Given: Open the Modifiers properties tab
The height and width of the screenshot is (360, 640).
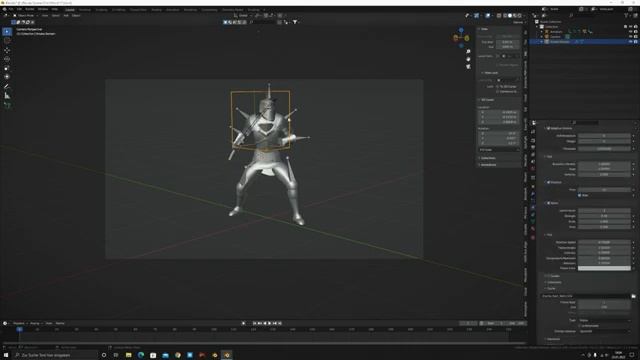Looking at the screenshot, I should point(533,194).
